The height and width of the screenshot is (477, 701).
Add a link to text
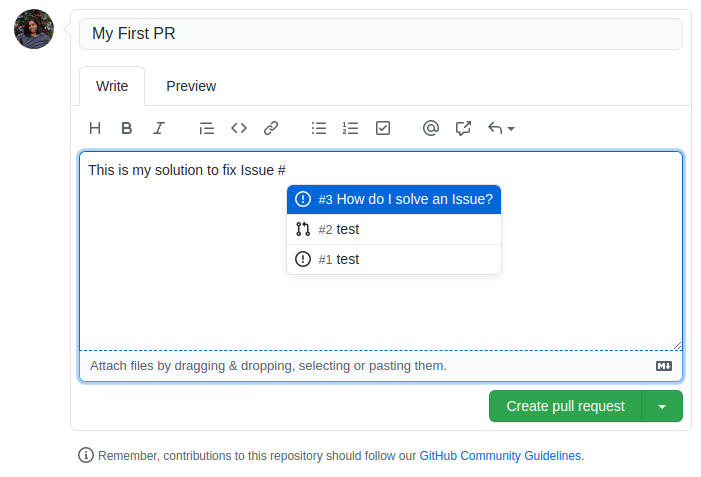[271, 128]
